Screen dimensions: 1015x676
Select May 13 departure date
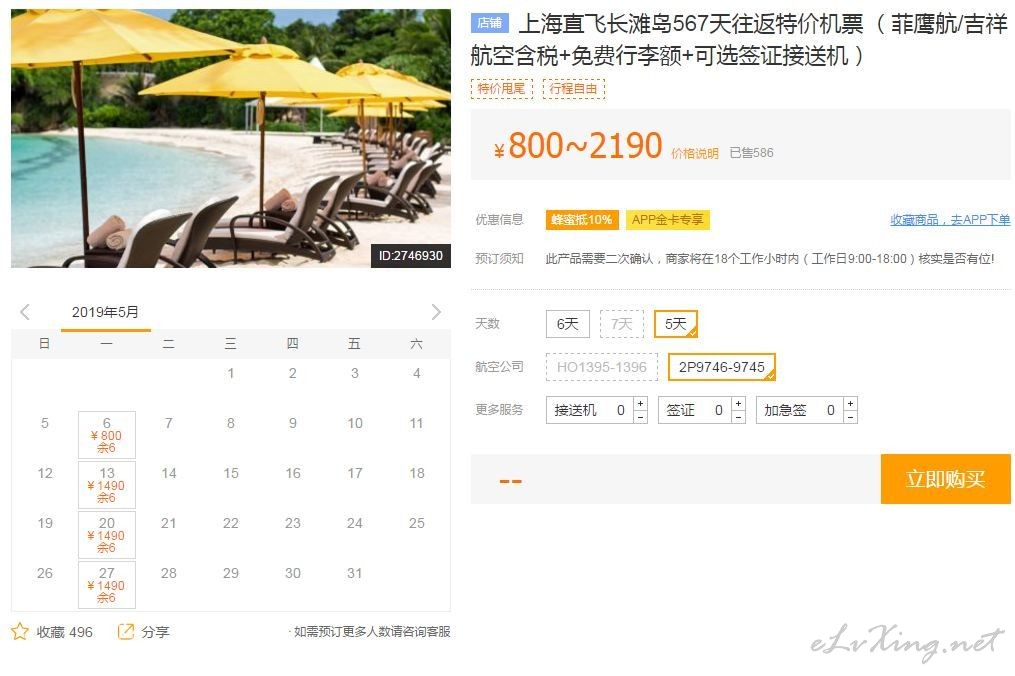tap(107, 484)
